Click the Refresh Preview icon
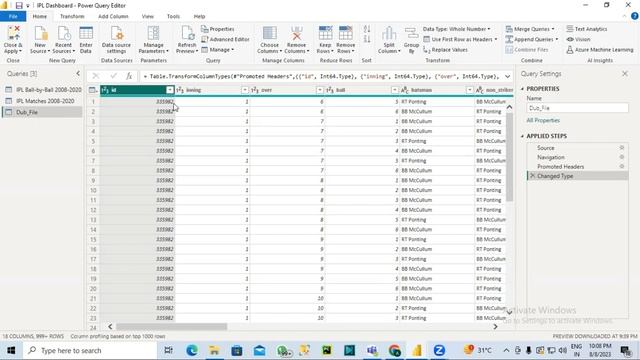 pyautogui.click(x=187, y=34)
